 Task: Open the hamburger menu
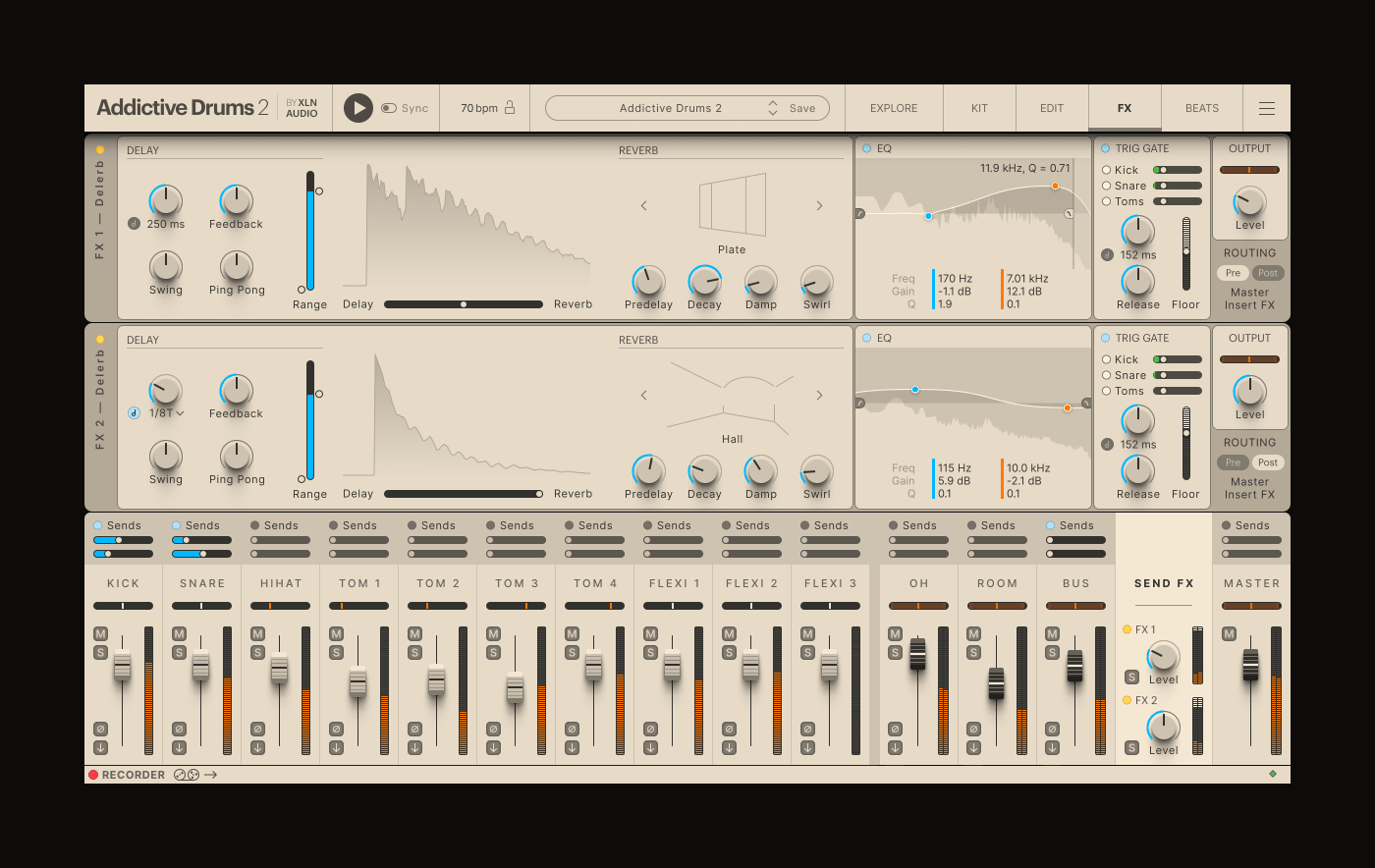click(x=1267, y=108)
